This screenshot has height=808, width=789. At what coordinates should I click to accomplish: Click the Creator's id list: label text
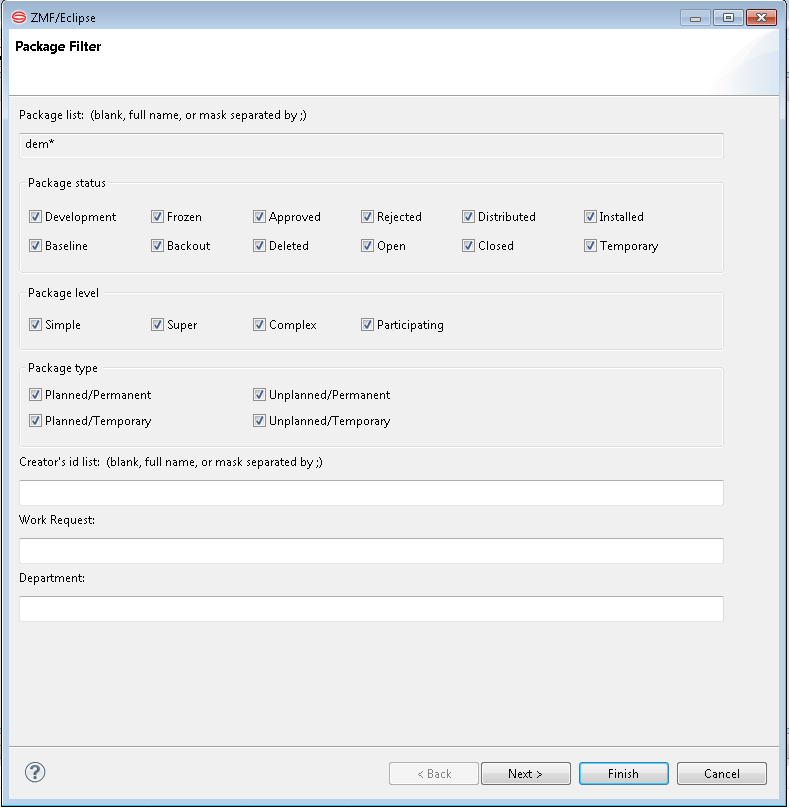[x=60, y=462]
